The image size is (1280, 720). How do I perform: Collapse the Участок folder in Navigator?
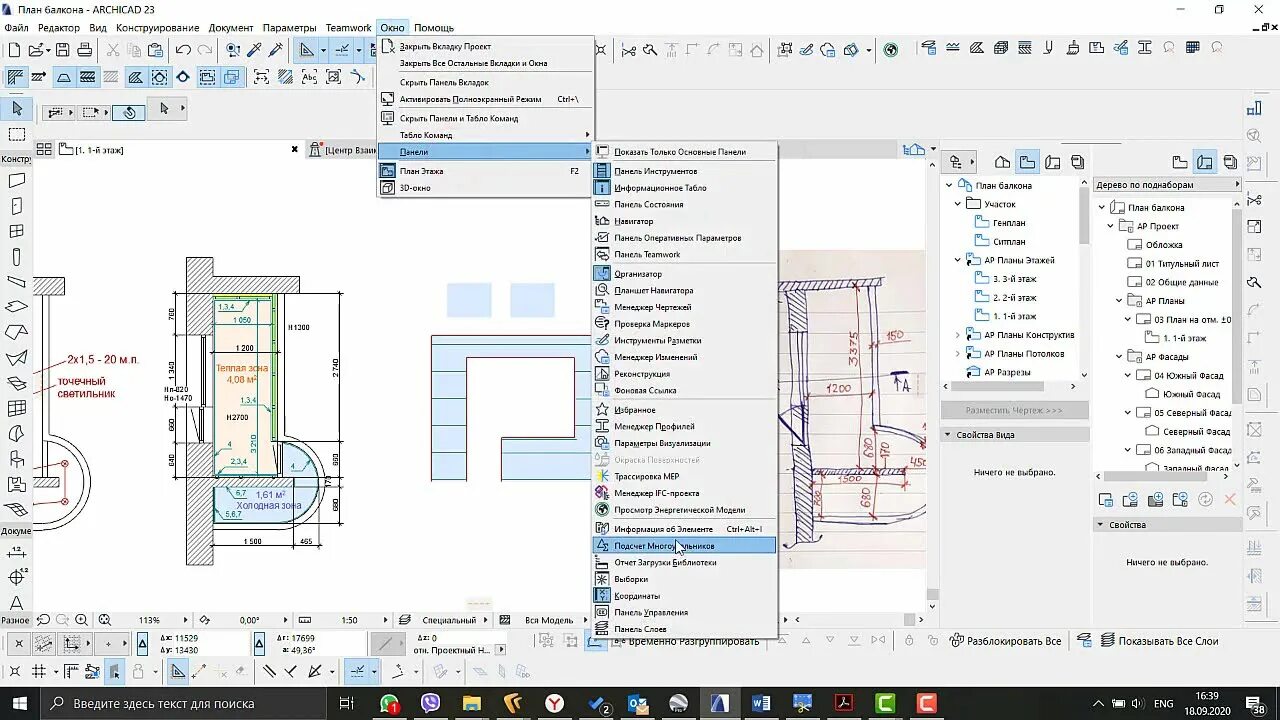(x=957, y=204)
